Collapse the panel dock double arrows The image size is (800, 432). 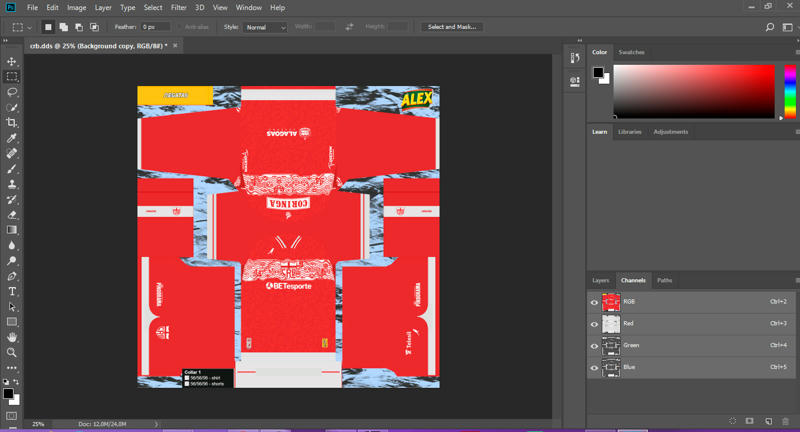click(580, 40)
